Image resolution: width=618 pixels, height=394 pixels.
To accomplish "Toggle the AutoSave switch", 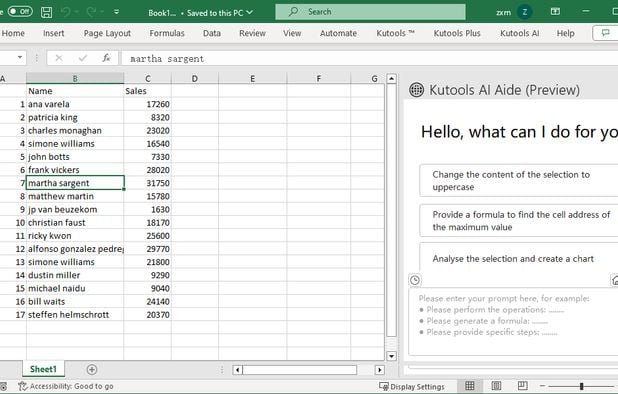I will 20,11.
